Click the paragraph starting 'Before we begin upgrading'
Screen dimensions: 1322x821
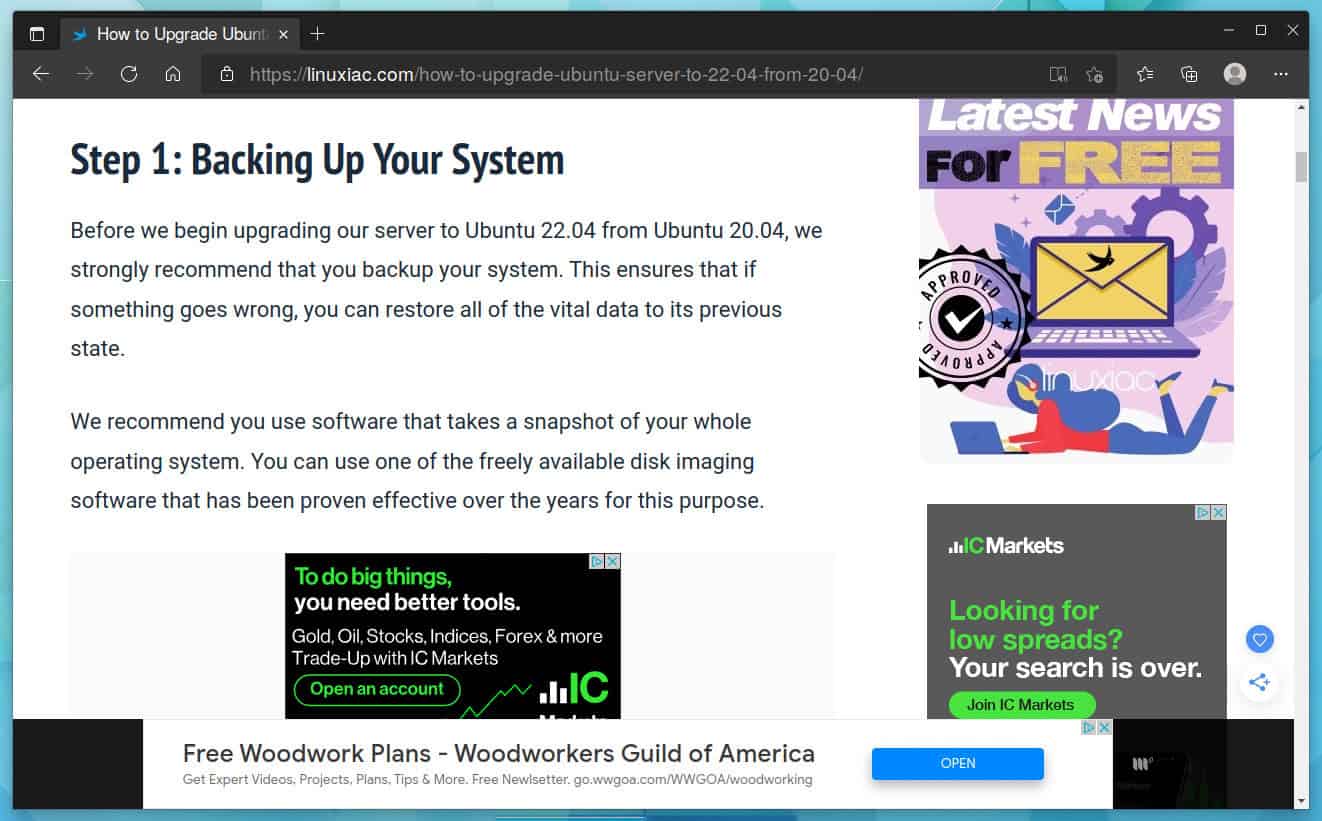point(446,290)
